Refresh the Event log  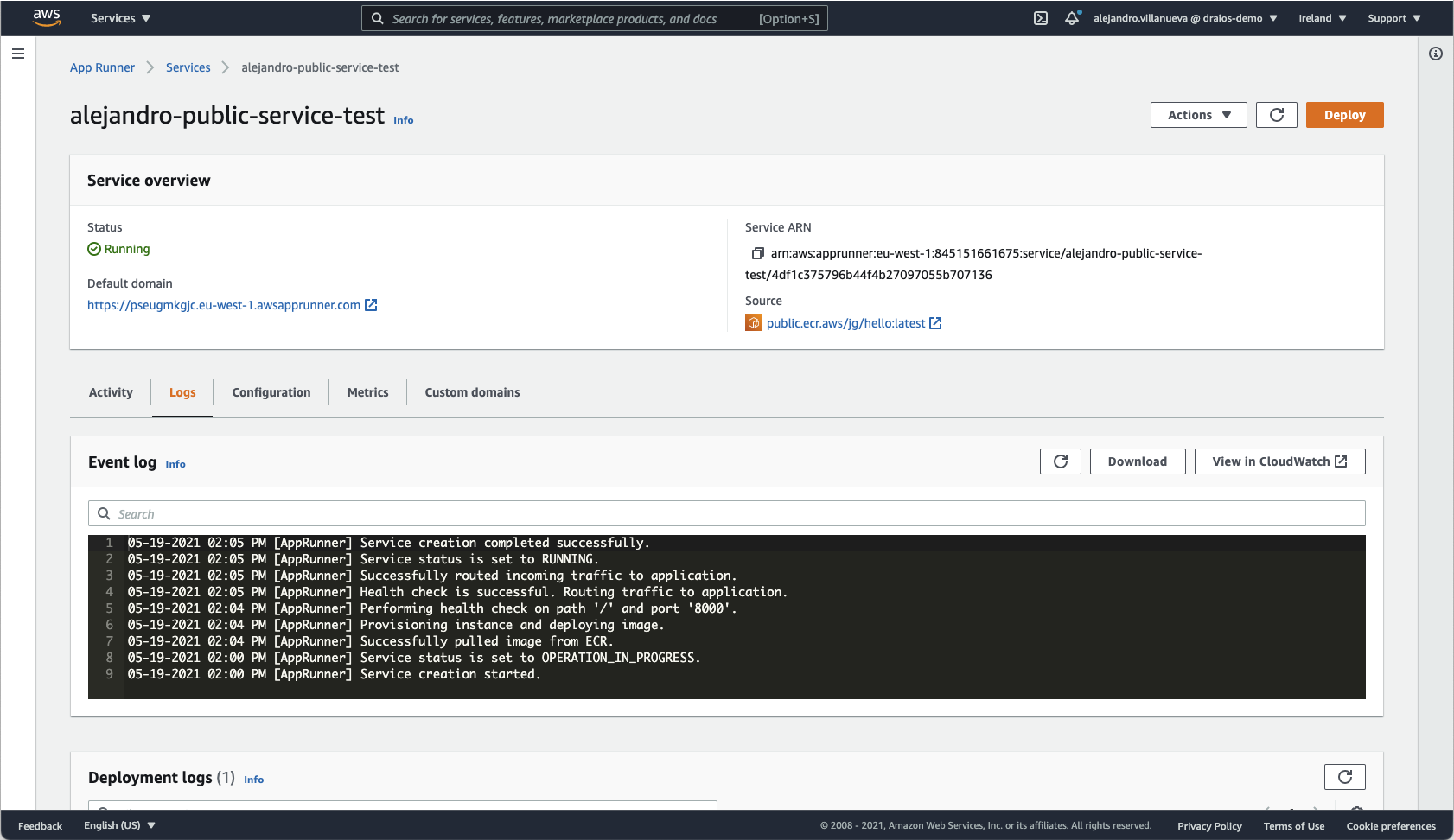pyautogui.click(x=1060, y=461)
